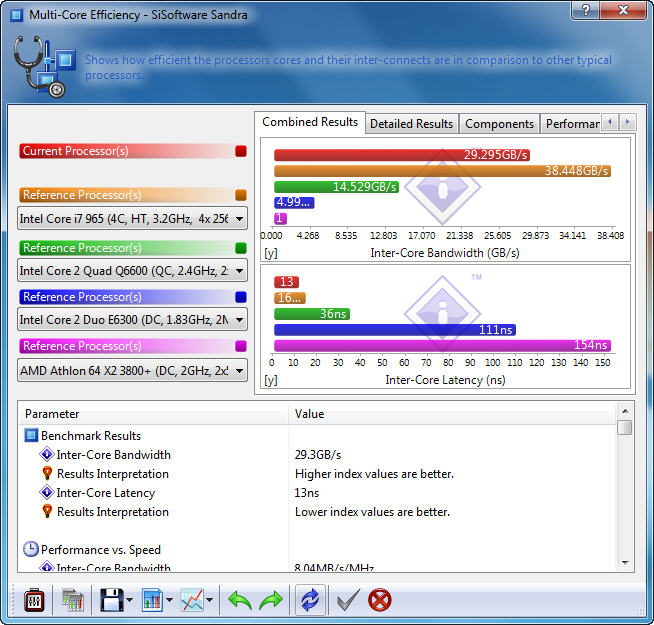Select the Inter-Core Latency row

[317, 492]
